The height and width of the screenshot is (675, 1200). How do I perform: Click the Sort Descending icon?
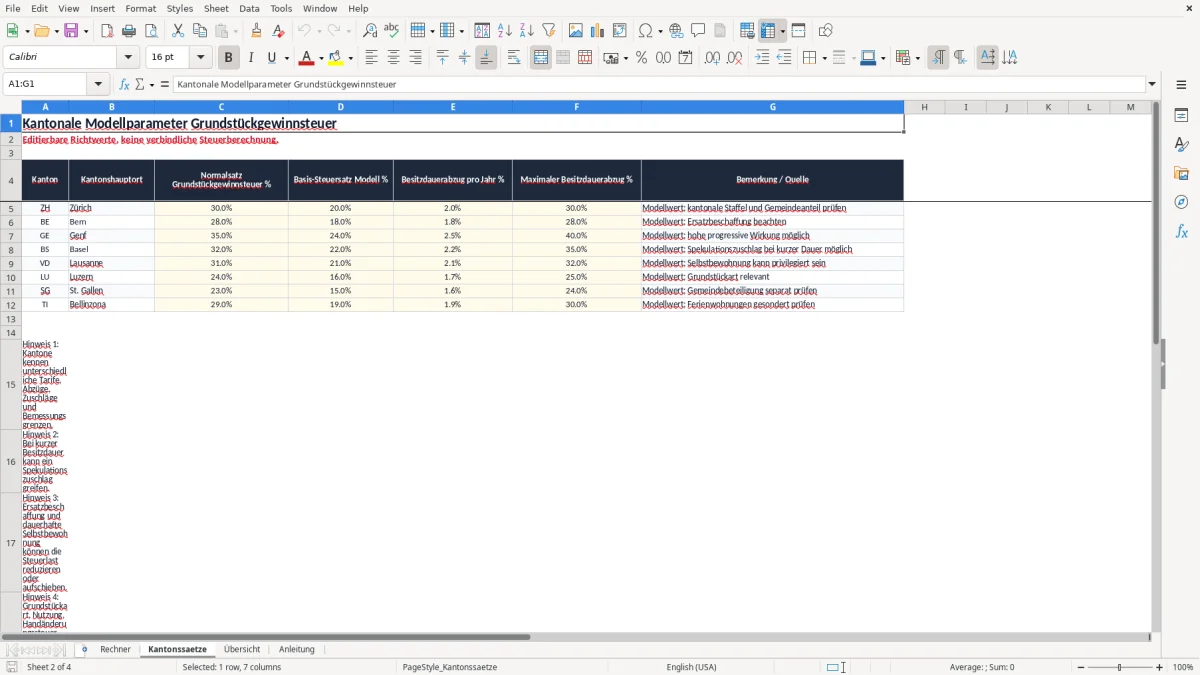click(x=526, y=31)
